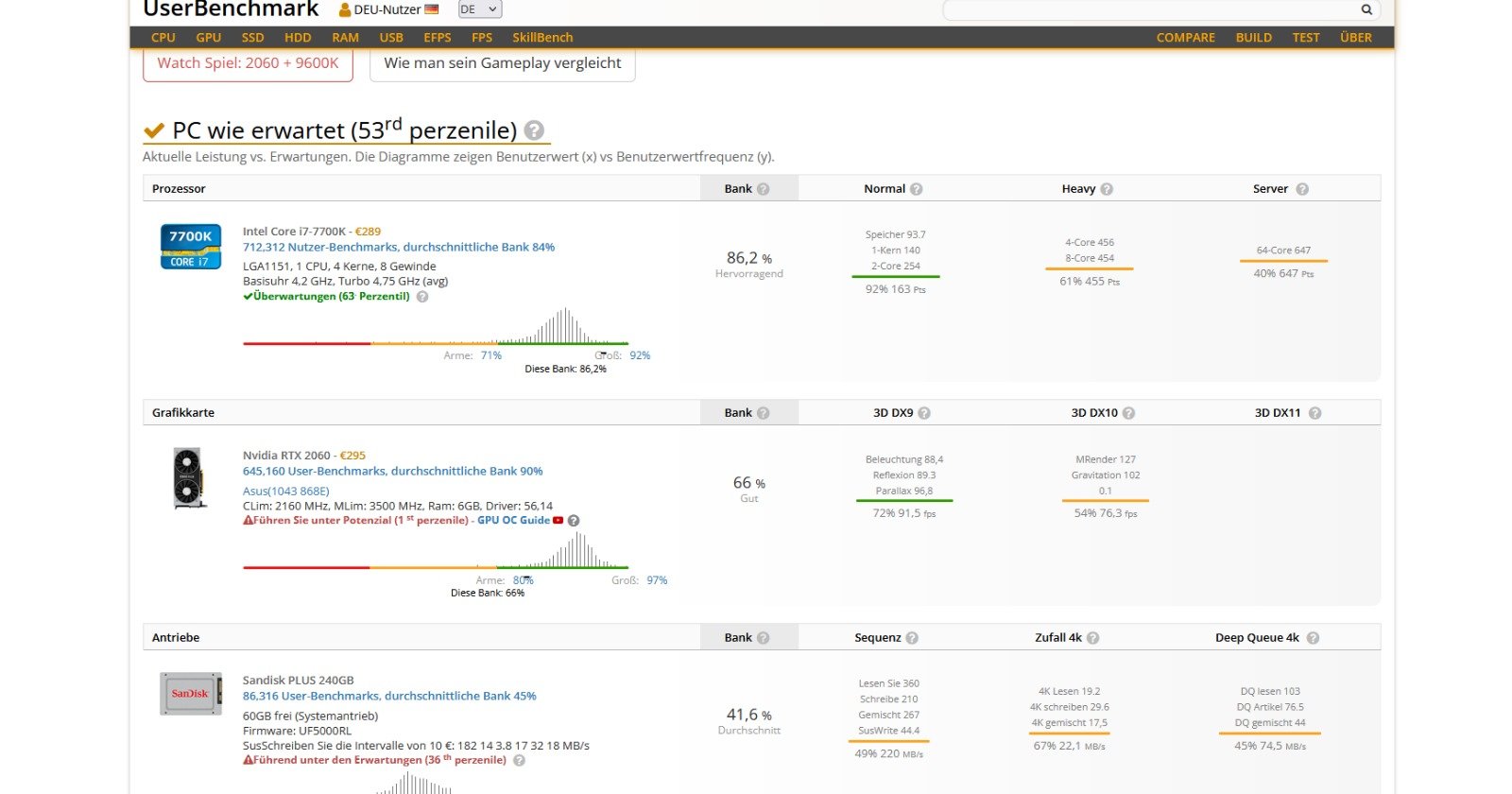Click the SanDisk SSD image
Viewport: 1512px width, 794px height.
191,694
